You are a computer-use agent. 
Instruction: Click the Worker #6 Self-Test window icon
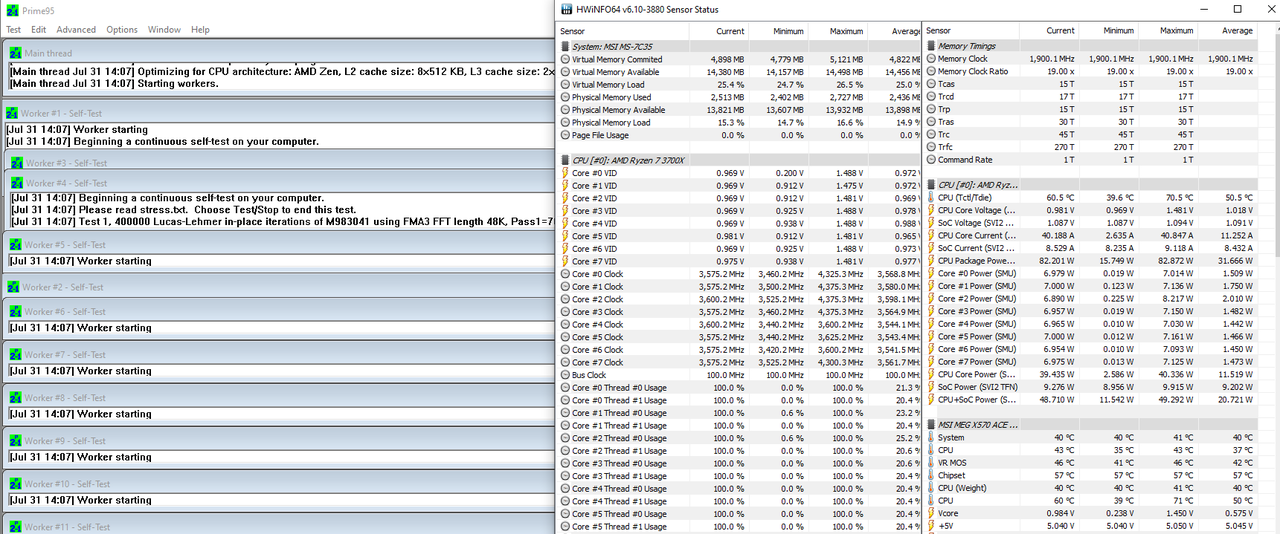[15, 311]
